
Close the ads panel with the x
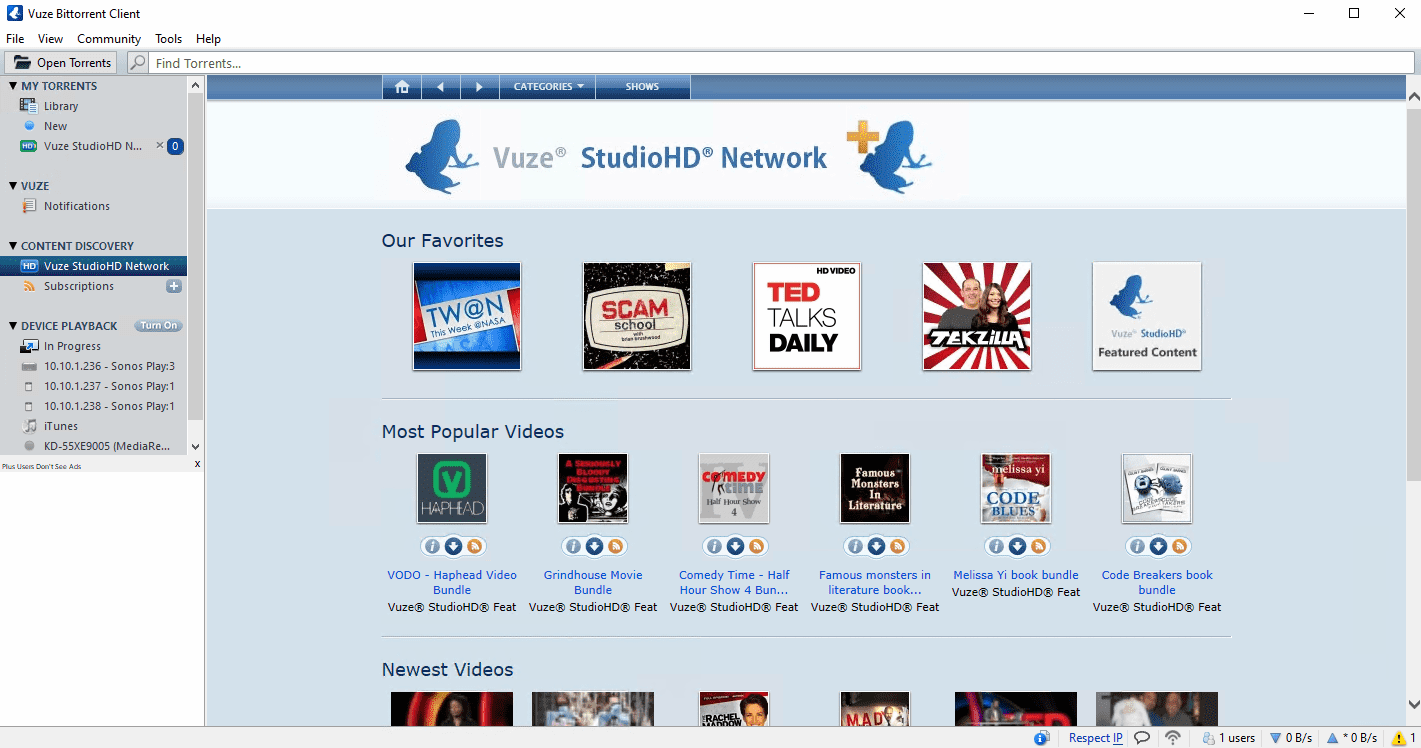(197, 464)
